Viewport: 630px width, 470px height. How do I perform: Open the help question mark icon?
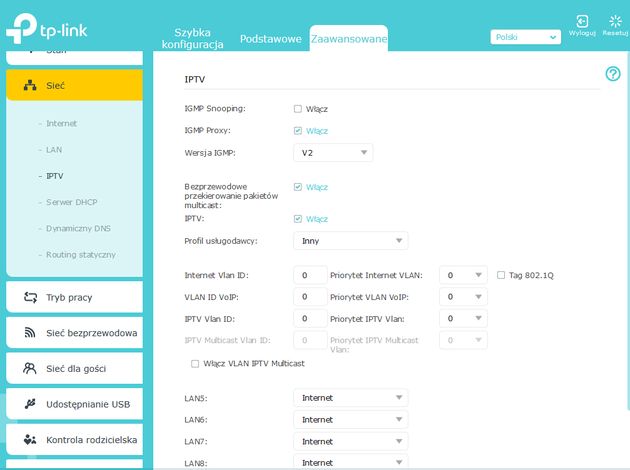[x=613, y=74]
